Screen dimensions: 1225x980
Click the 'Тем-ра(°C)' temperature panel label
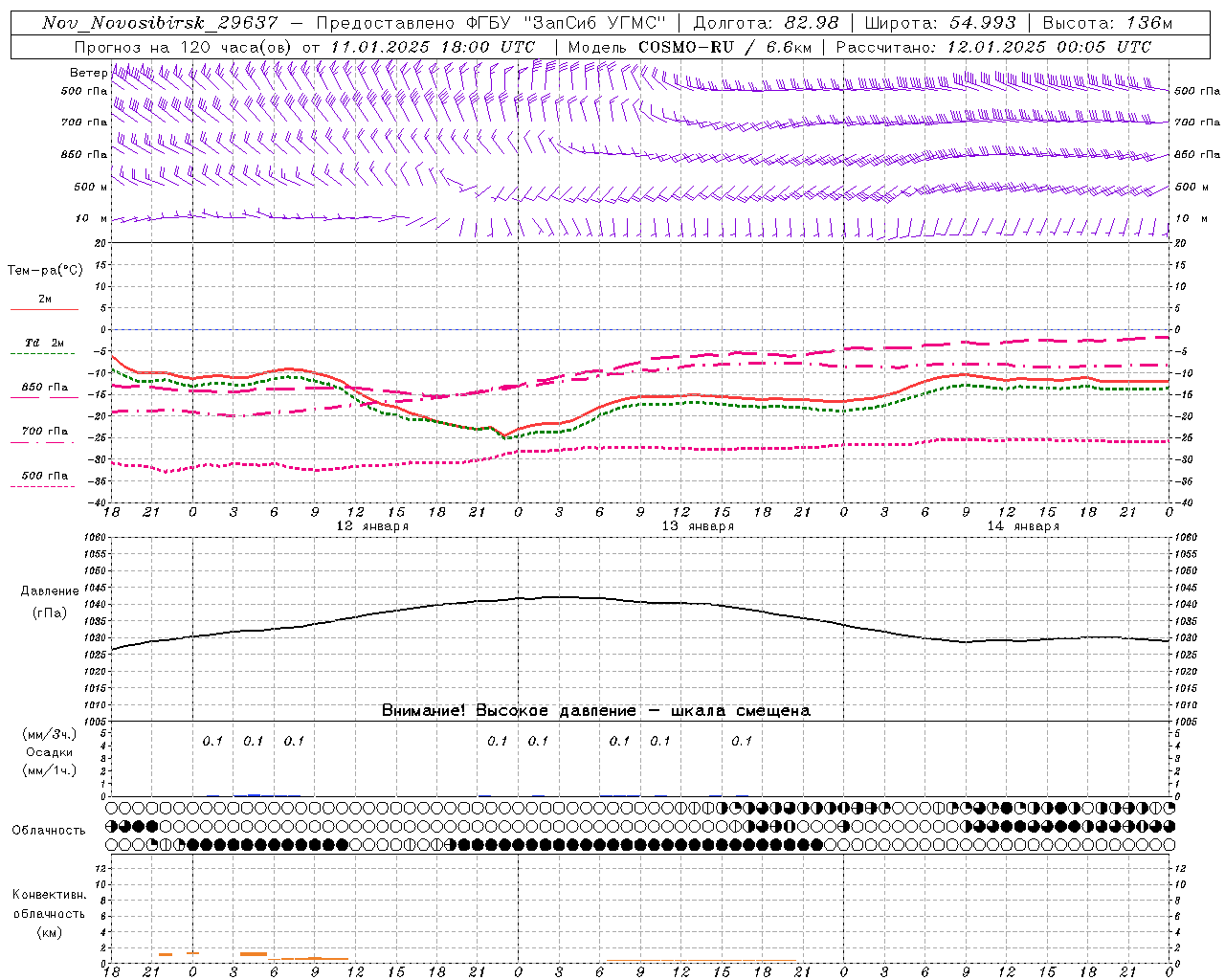click(45, 271)
